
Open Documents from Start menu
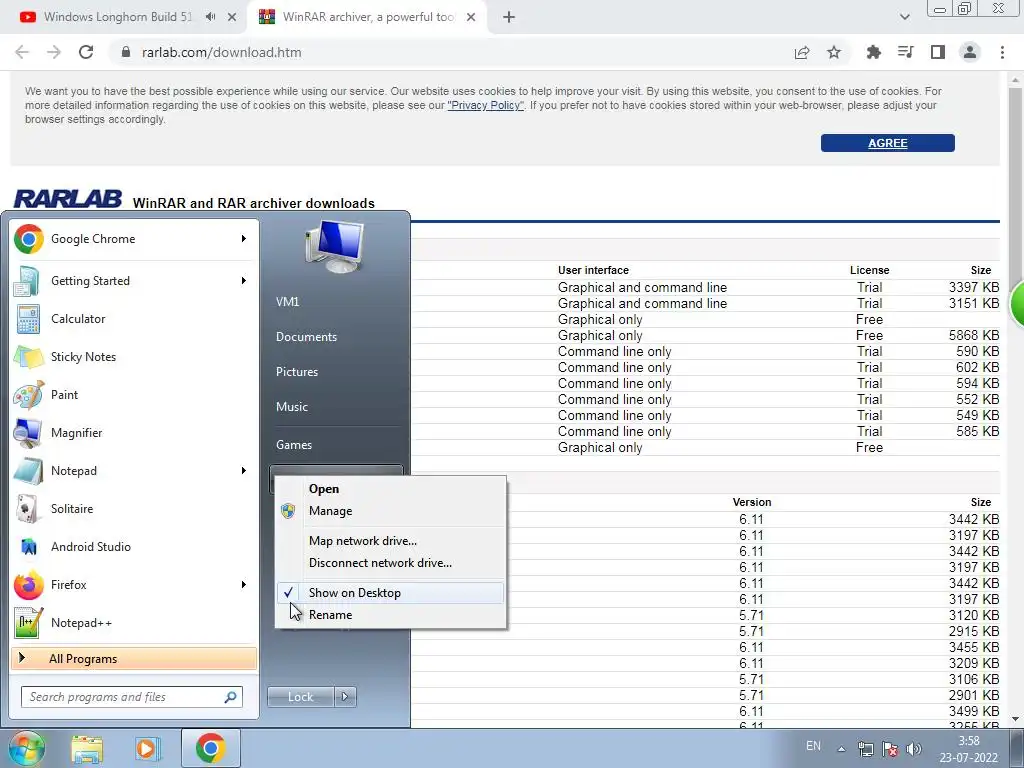coord(306,337)
